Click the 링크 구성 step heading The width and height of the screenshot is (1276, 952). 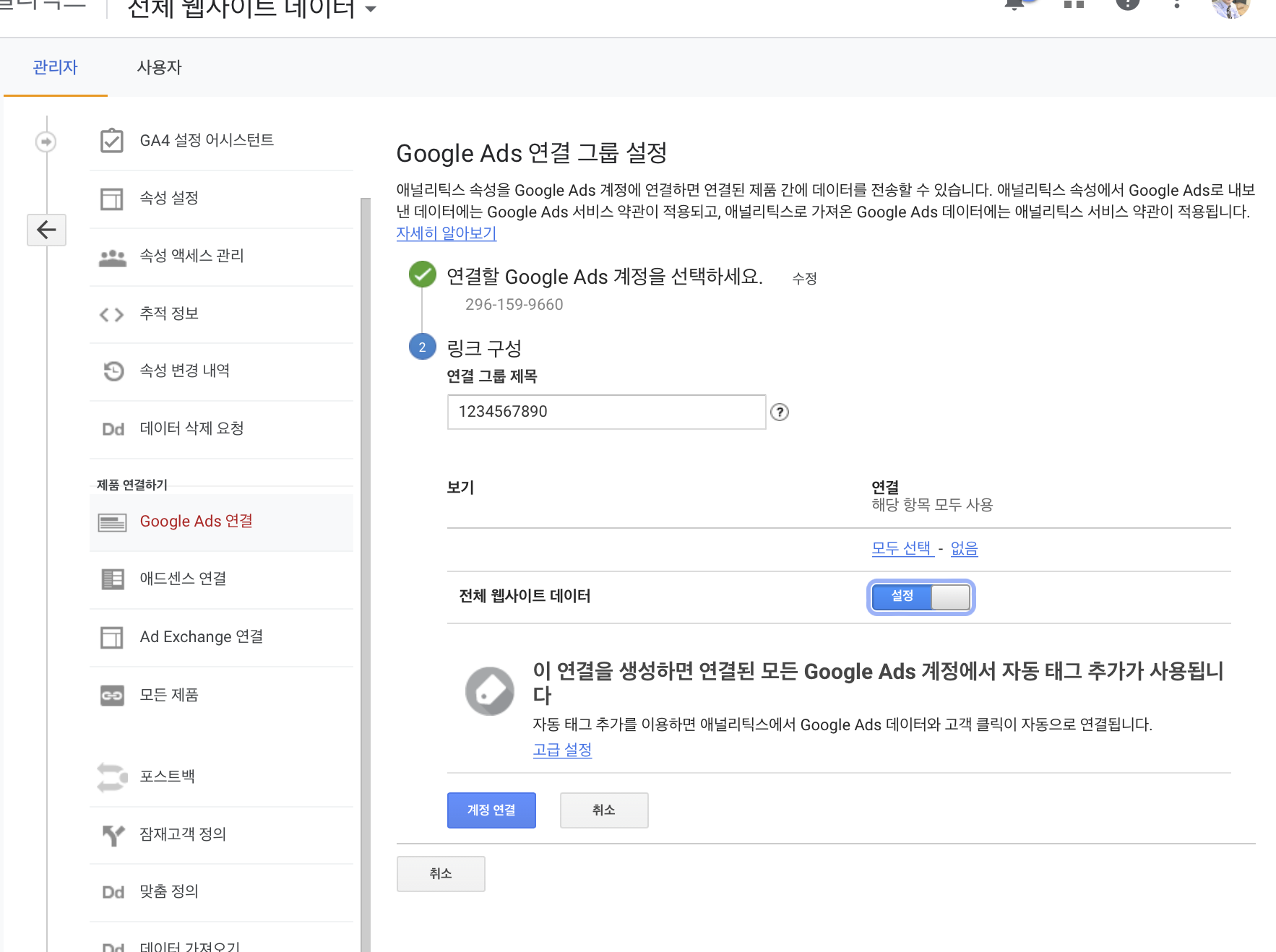(484, 348)
